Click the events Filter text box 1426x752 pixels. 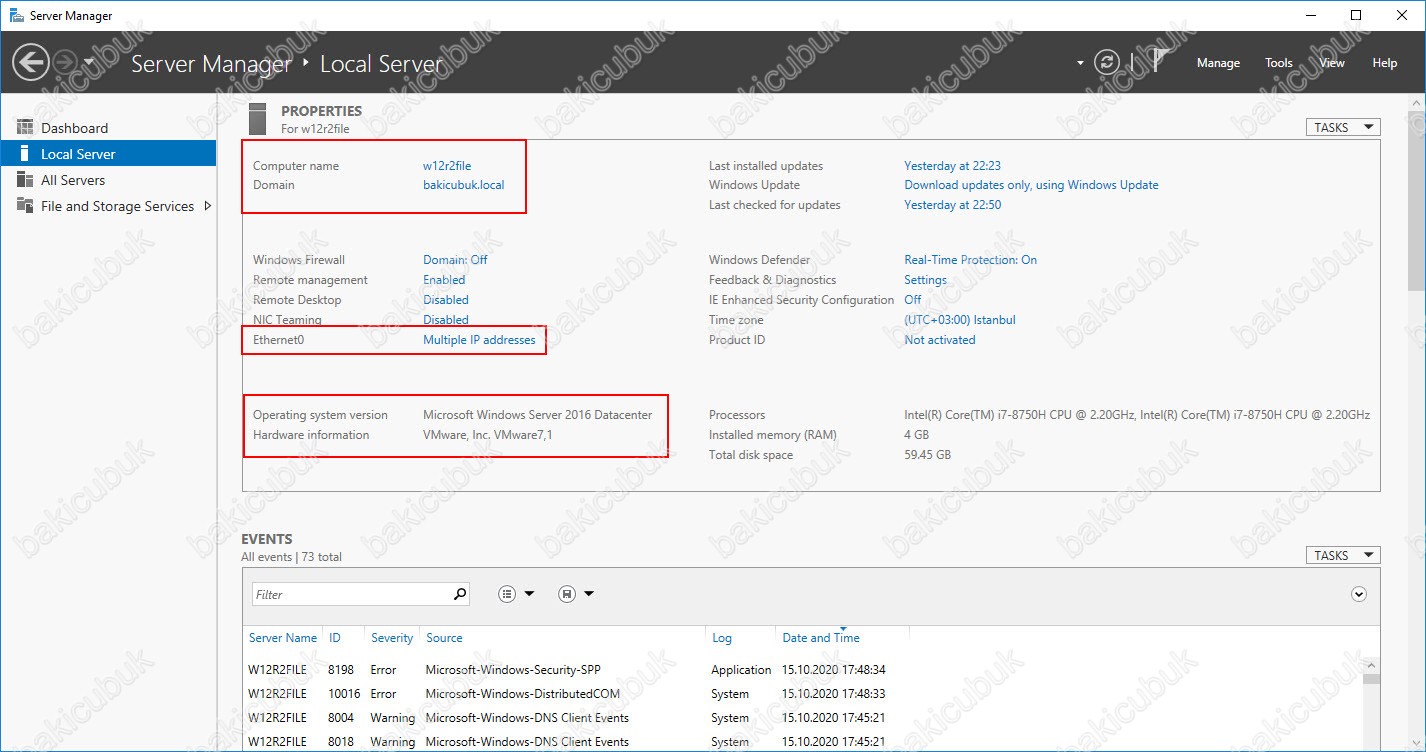(351, 594)
